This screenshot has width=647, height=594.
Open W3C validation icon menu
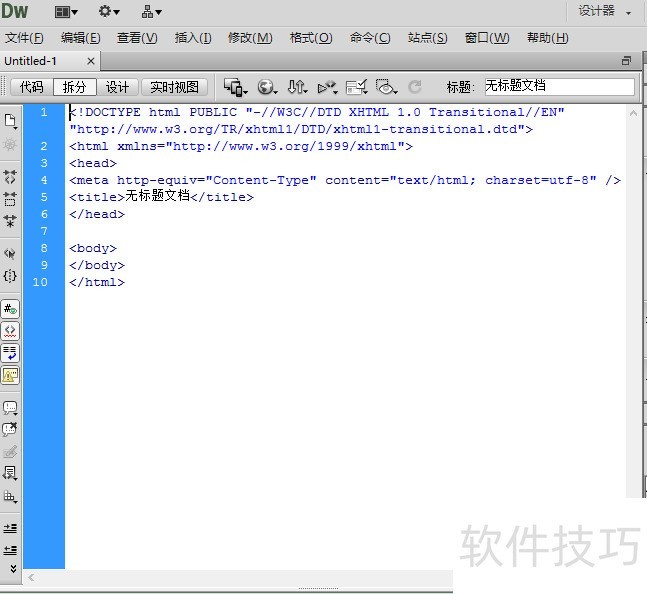tap(328, 87)
